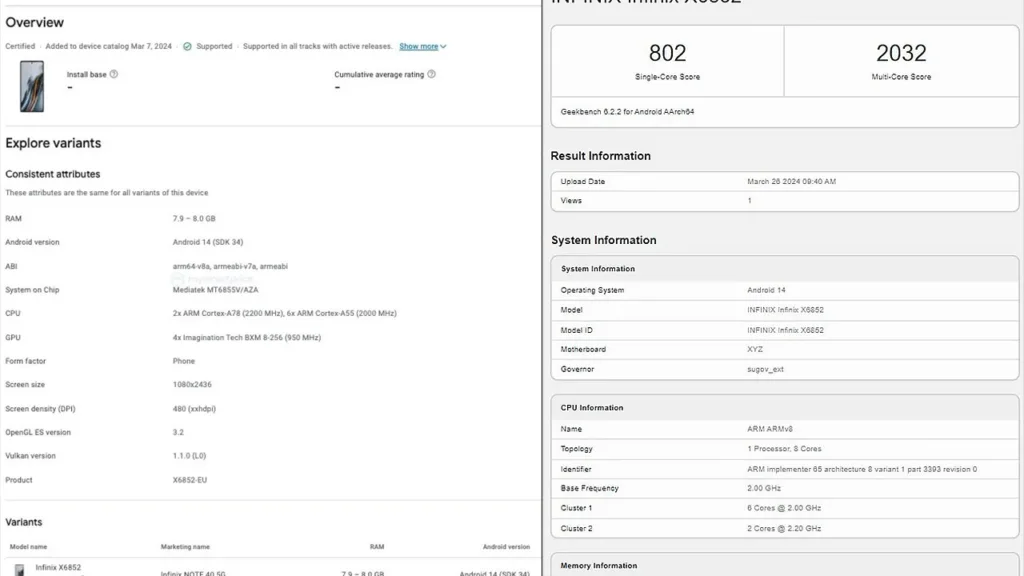Select the CPU Name ARM ARMv8 value
The image size is (1024, 576).
click(770, 429)
